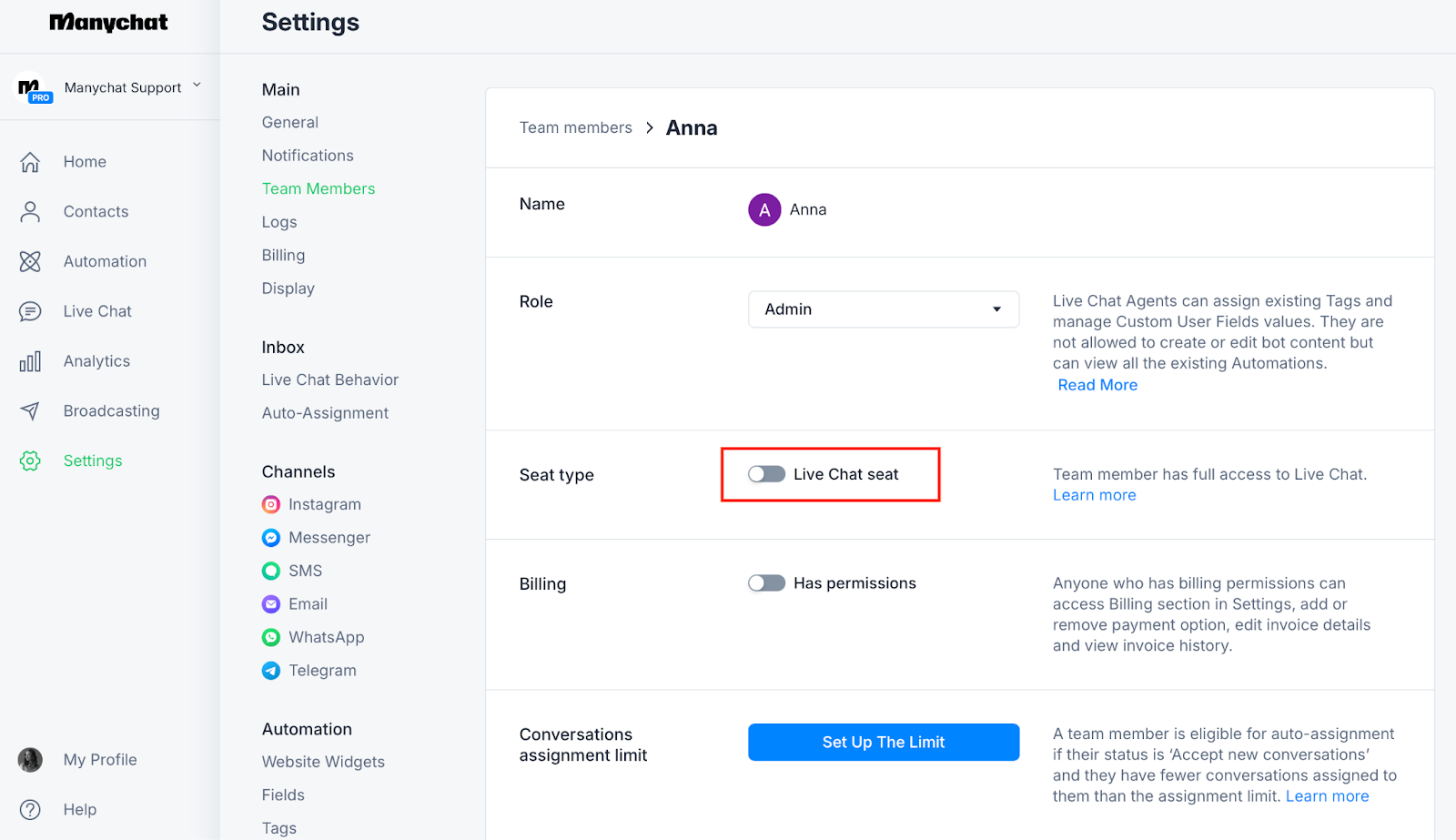Toggle billing Has permissions switch
This screenshot has height=840, width=1456.
point(766,583)
